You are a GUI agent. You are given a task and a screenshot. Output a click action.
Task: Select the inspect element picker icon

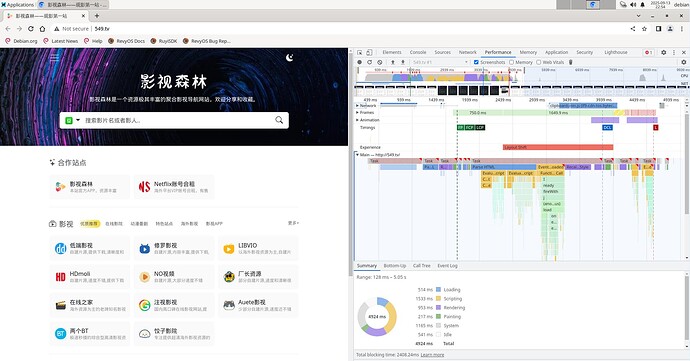pyautogui.click(x=360, y=52)
